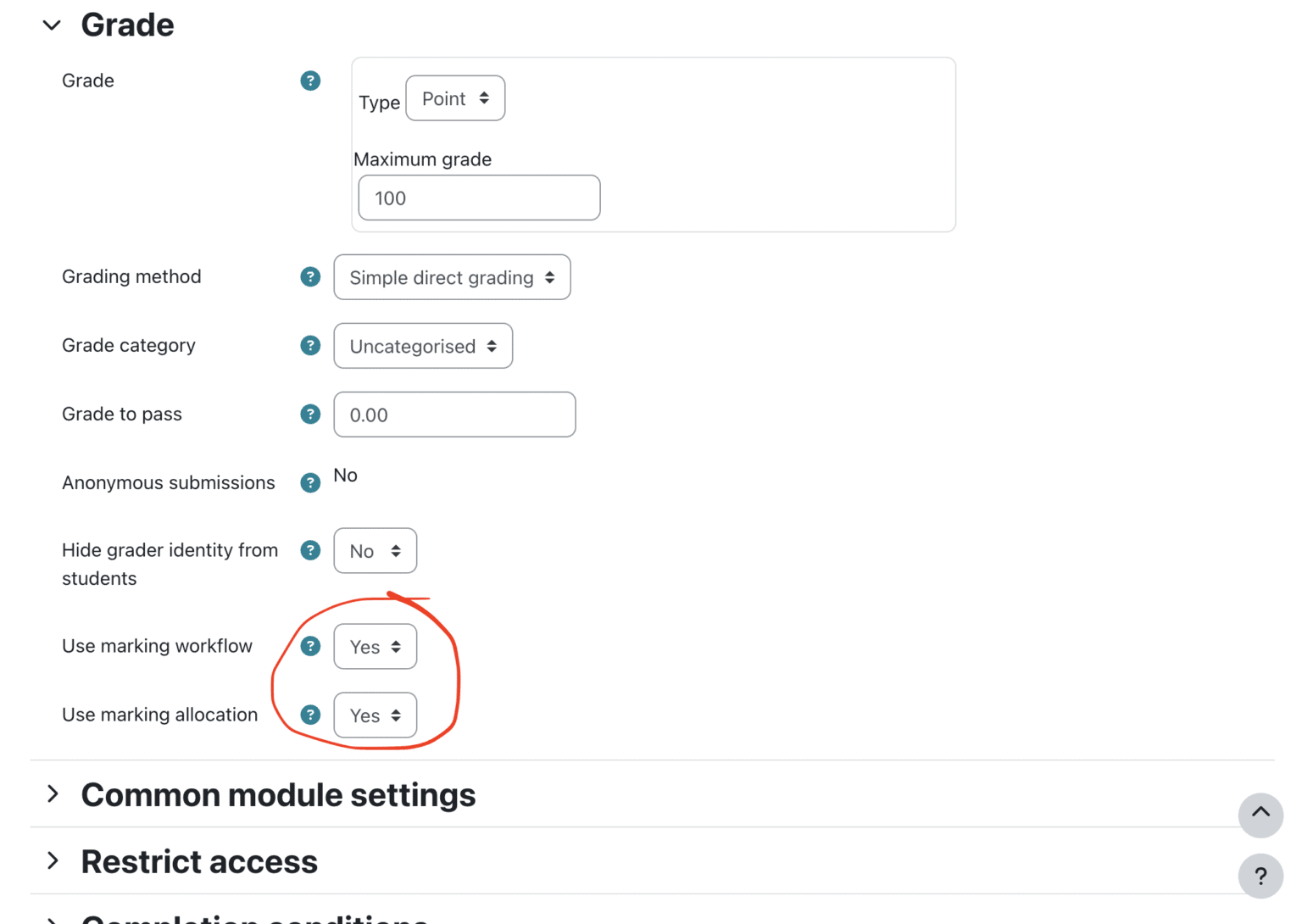
Task: Change Hide grader identity from students setting
Action: point(375,550)
